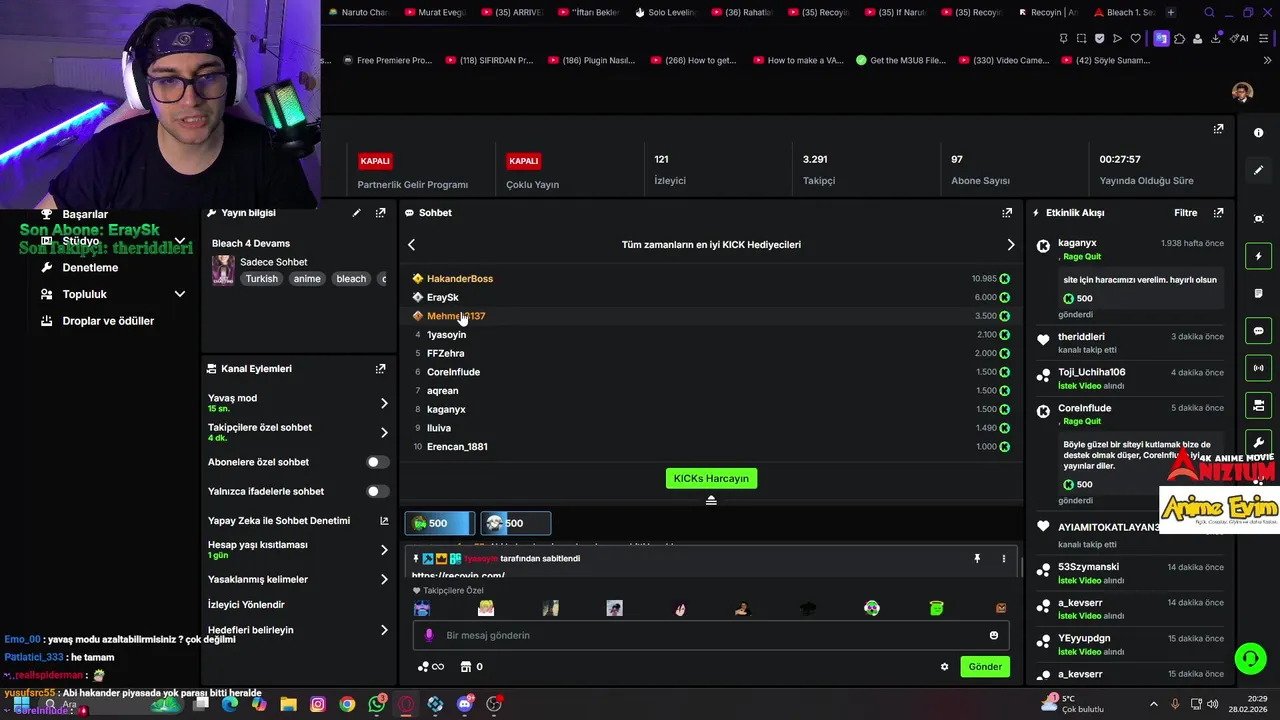Toggle Abonelere özel sohbet switch
Image resolution: width=1280 pixels, height=720 pixels.
coord(377,462)
